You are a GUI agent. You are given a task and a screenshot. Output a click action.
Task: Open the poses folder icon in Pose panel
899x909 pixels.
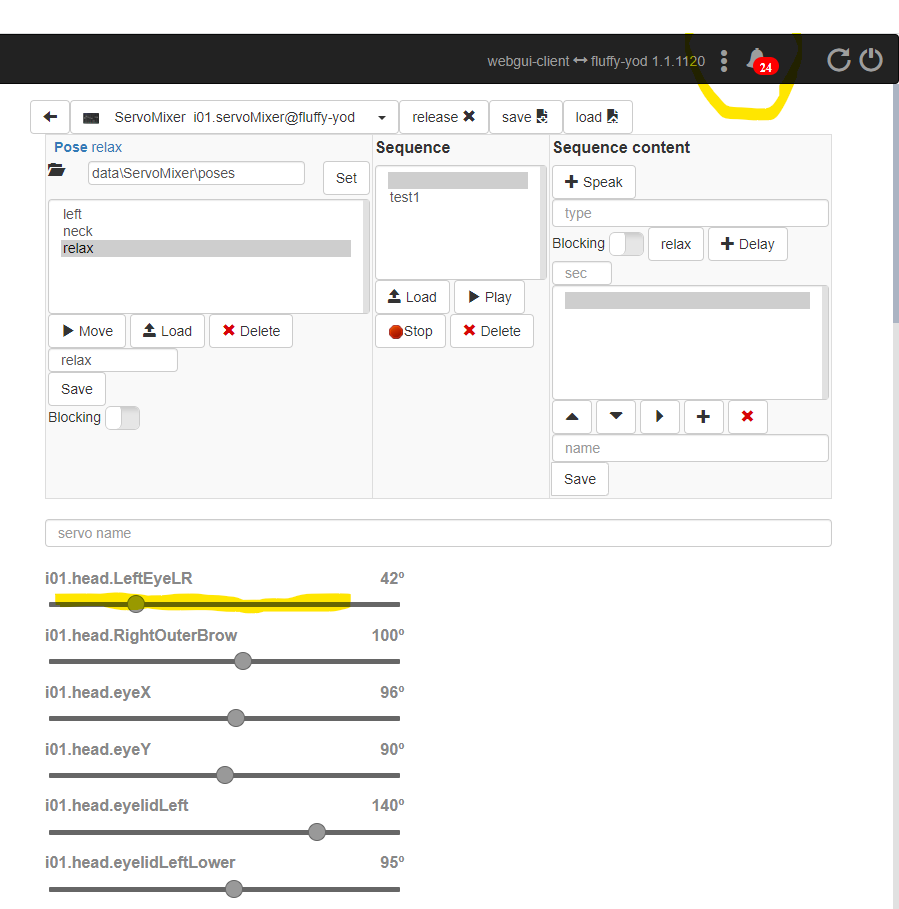tap(56, 169)
